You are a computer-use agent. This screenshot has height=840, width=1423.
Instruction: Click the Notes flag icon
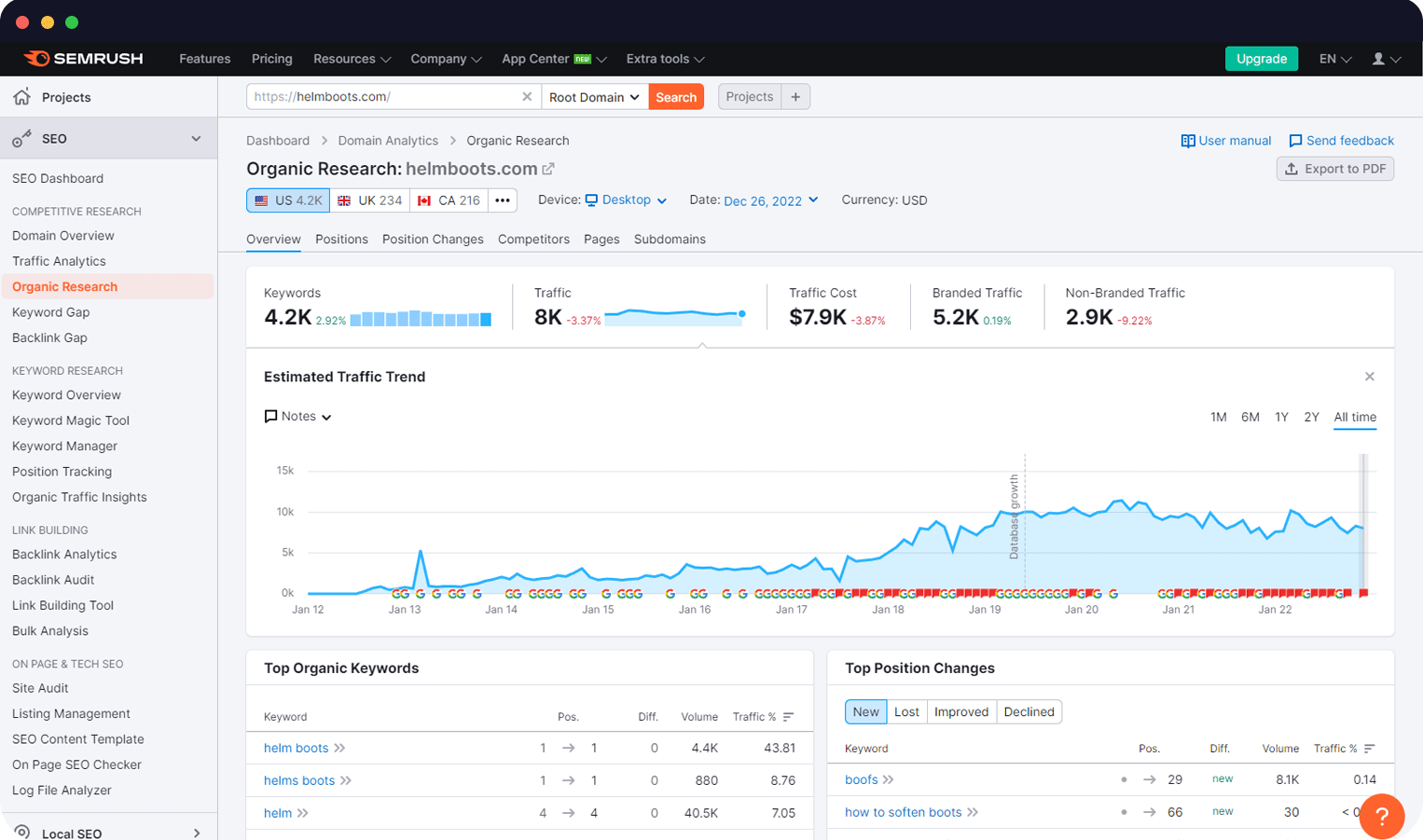click(x=270, y=417)
